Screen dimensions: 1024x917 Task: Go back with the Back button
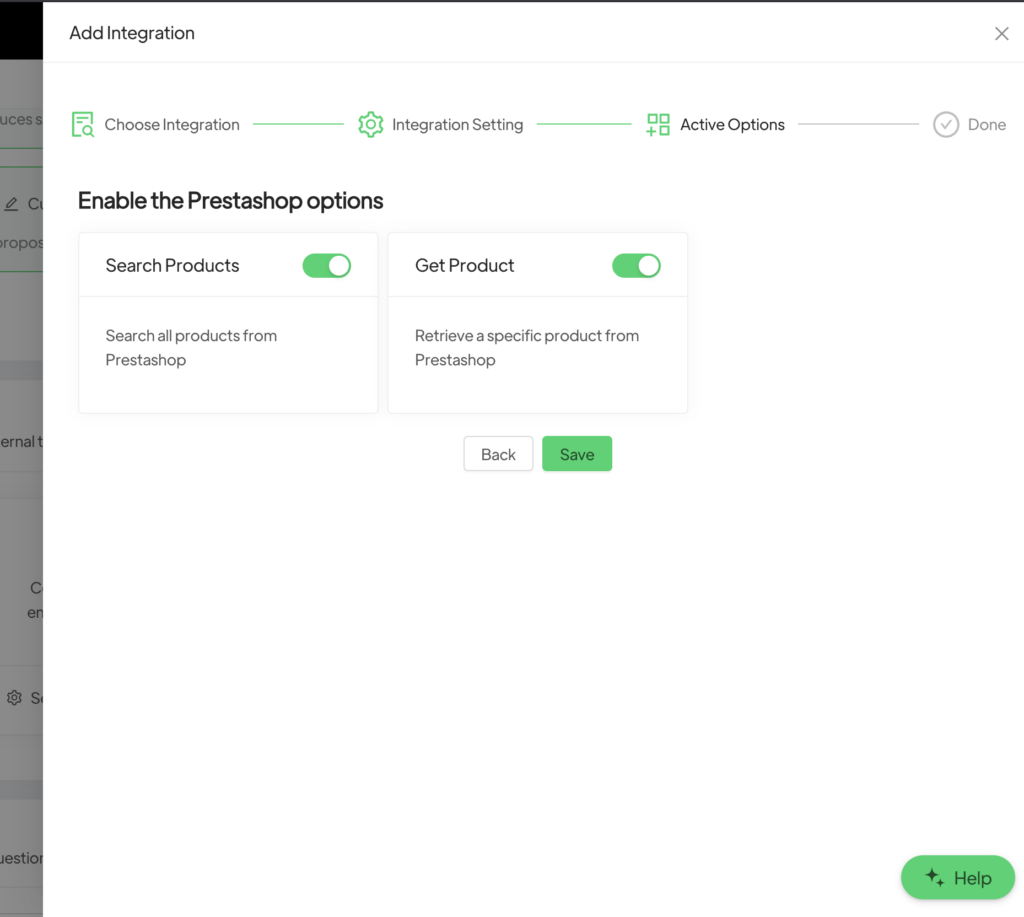[x=498, y=454]
